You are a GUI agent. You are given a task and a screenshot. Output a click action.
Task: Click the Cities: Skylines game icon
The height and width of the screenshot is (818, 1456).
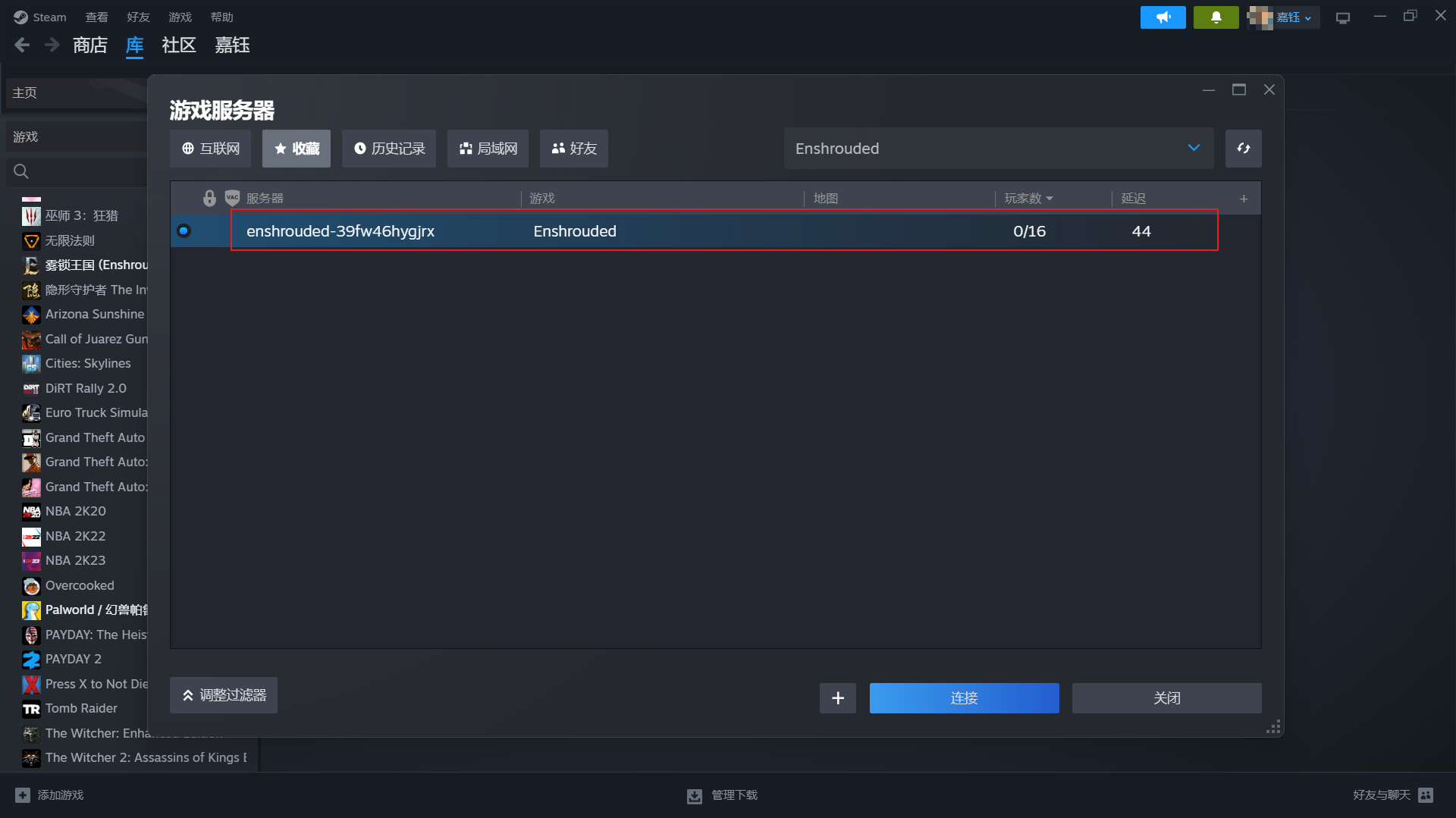click(31, 364)
